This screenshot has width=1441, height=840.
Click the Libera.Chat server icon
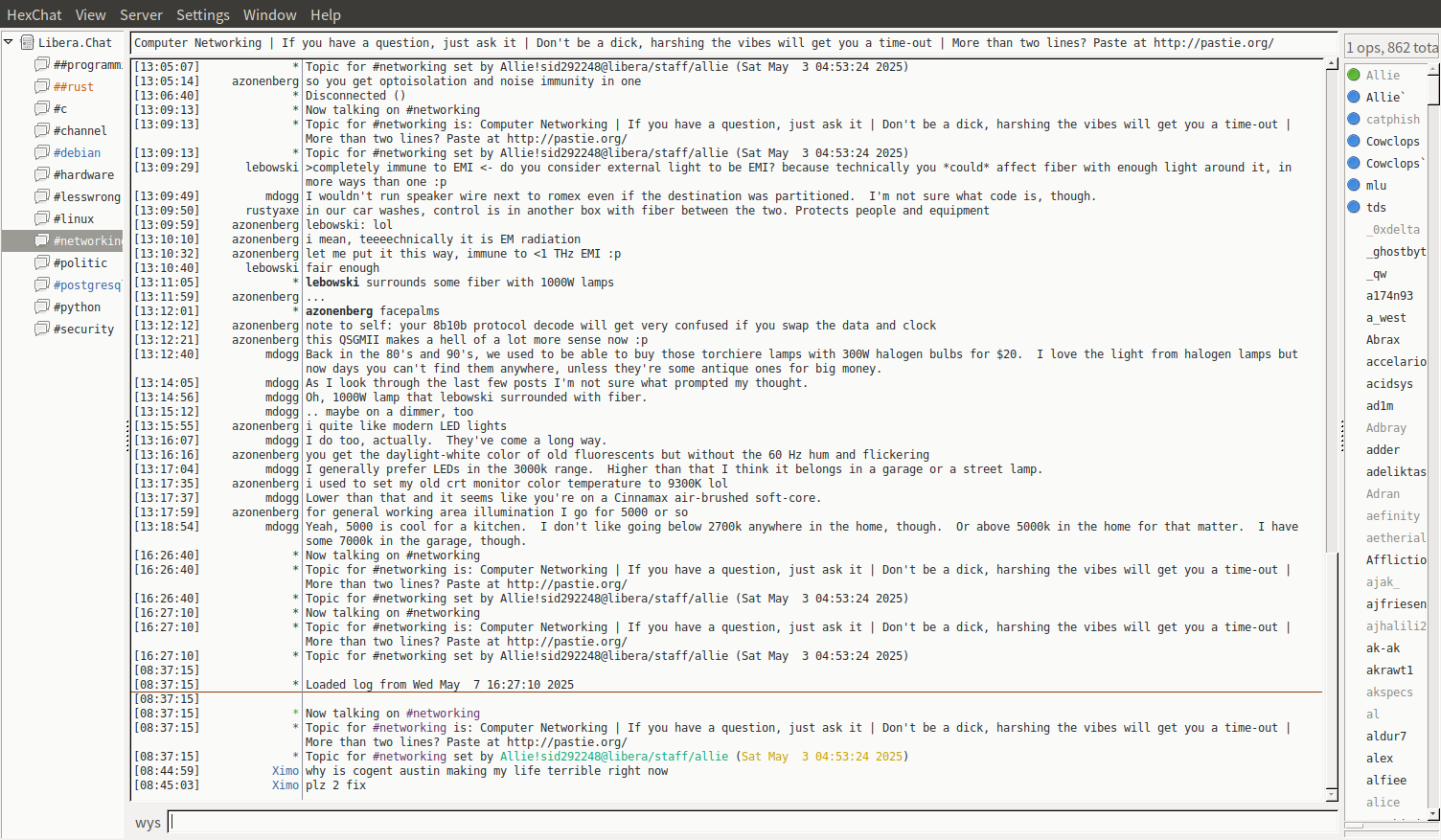[28, 42]
